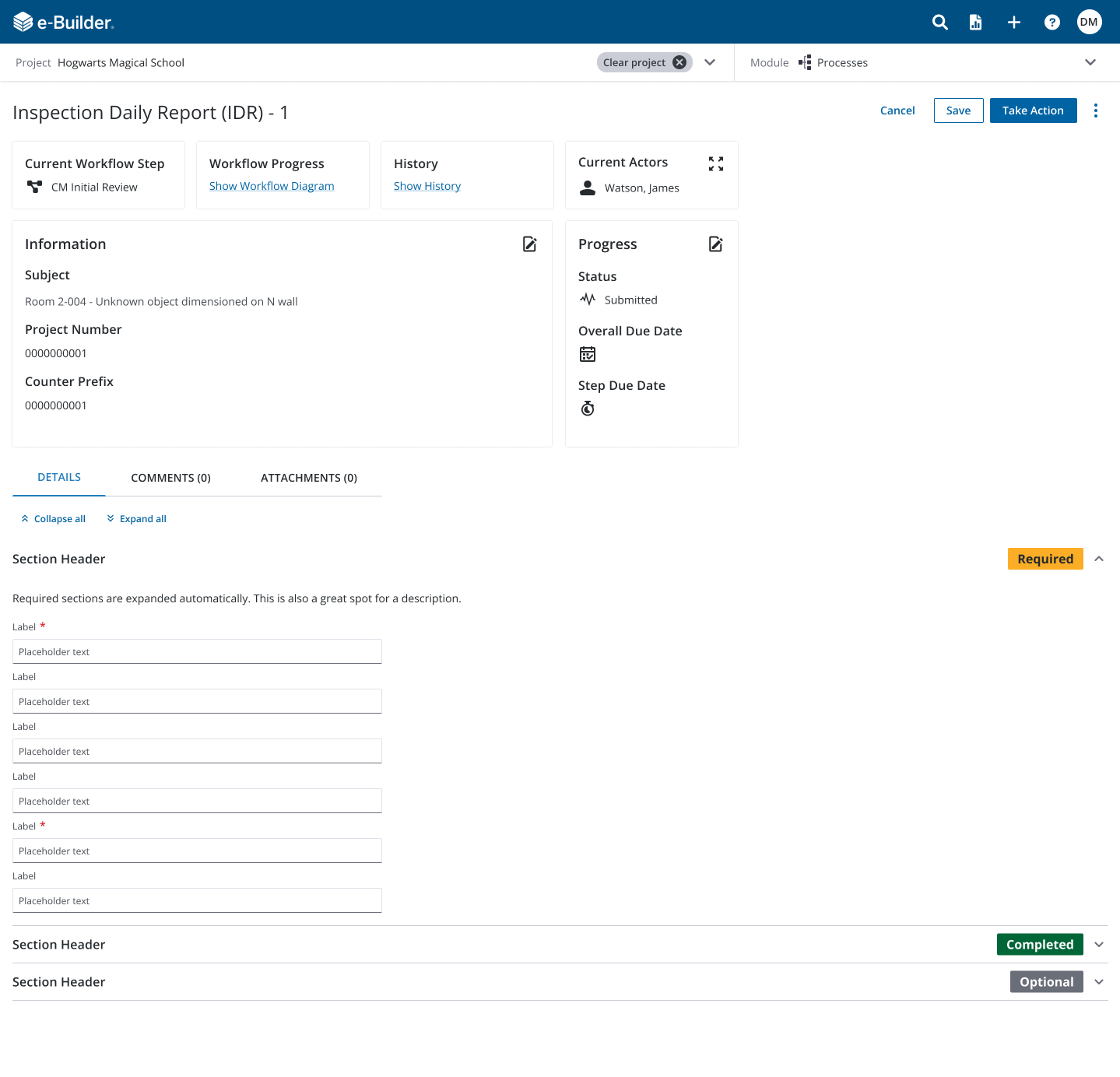The image size is (1120, 1077).
Task: Click the Overall Due Date calendar icon
Action: click(x=588, y=354)
